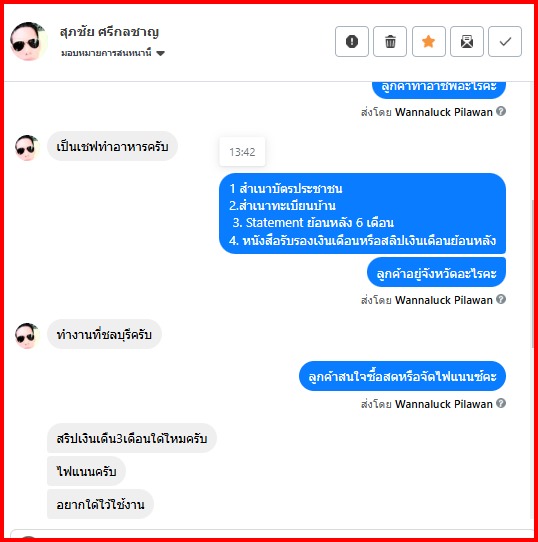Delete conversation with the trash icon
538x542 pixels.
[390, 41]
